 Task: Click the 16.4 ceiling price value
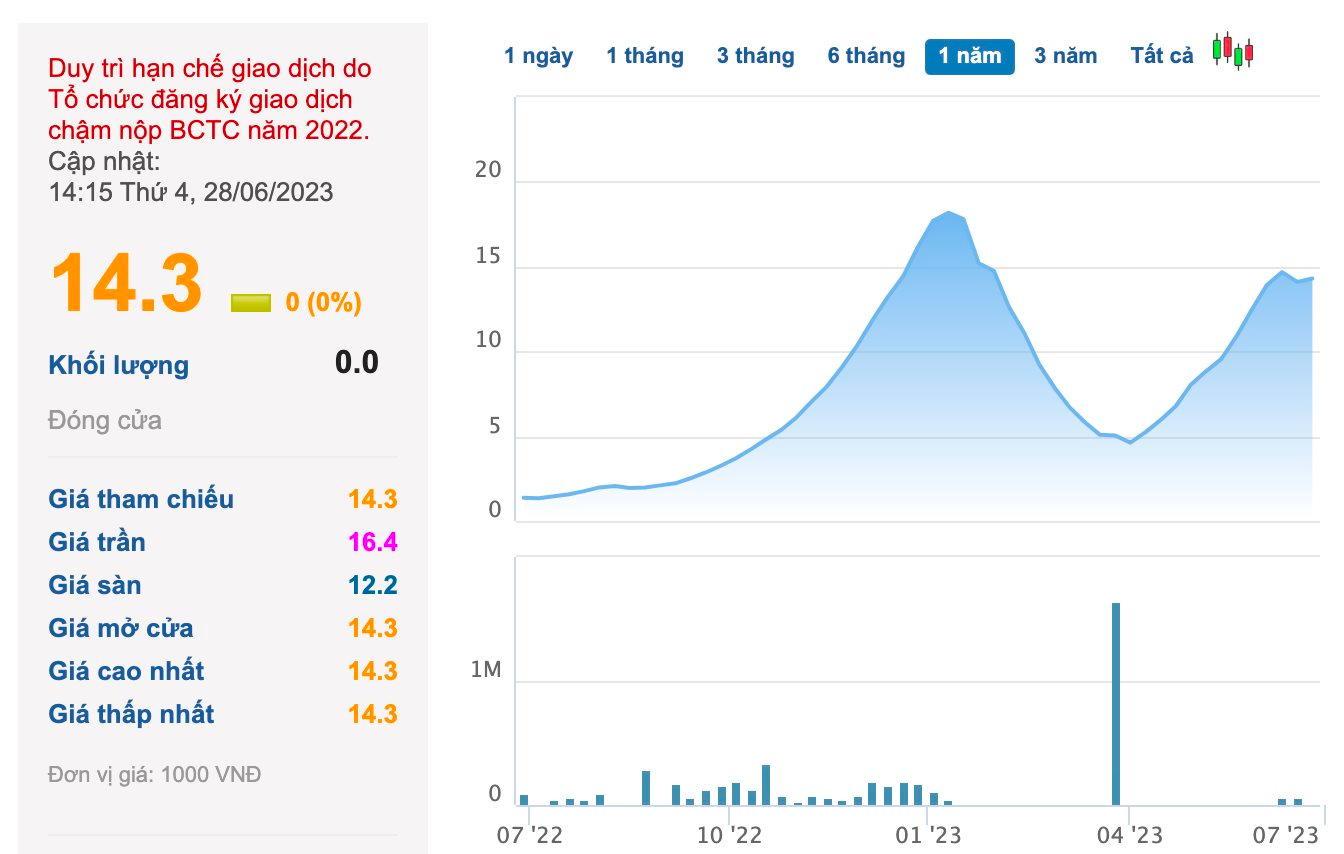point(373,542)
